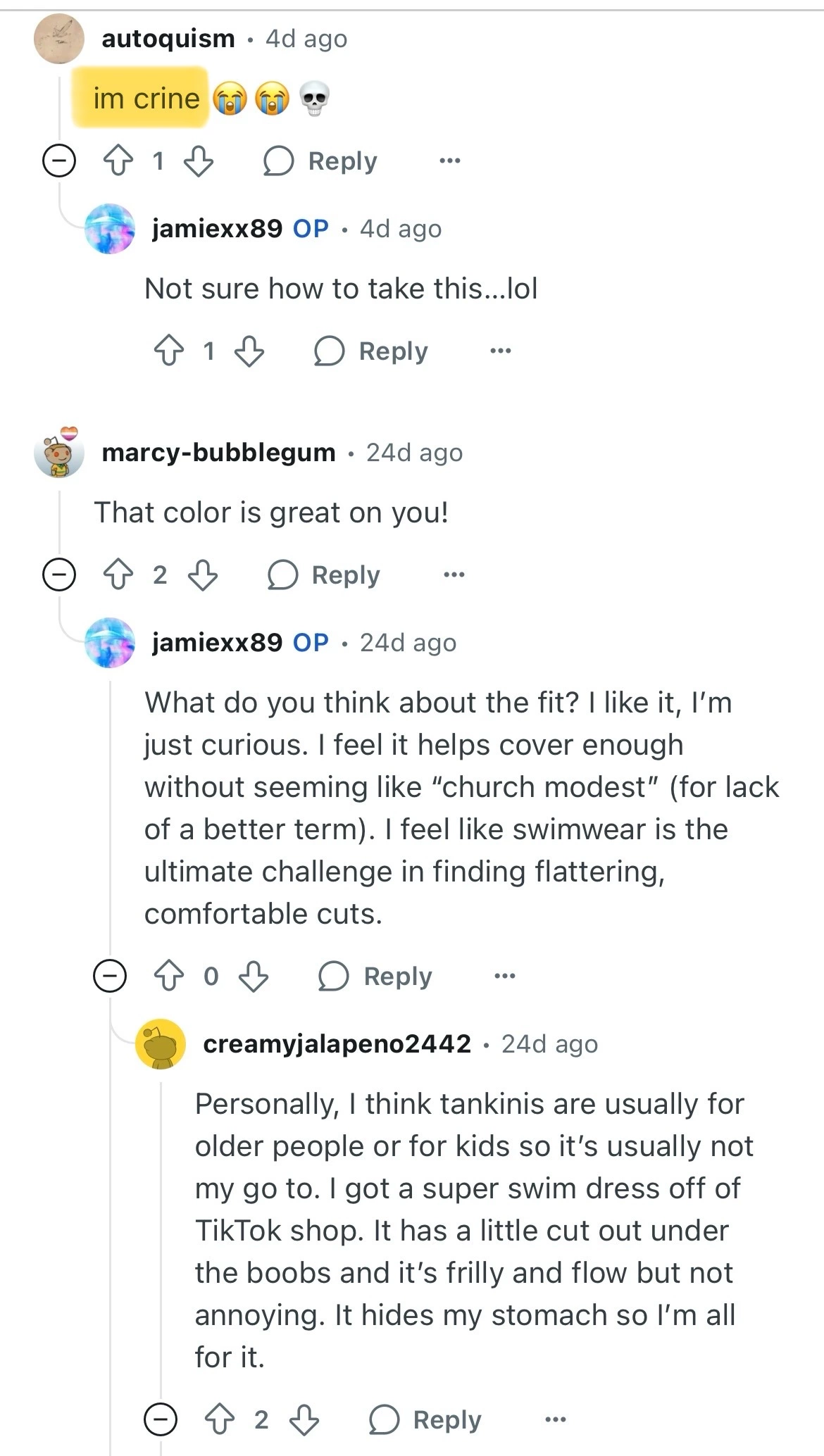
Task: Downvote jamiexx89's "Not sure how to take this" reply
Action: [x=249, y=351]
